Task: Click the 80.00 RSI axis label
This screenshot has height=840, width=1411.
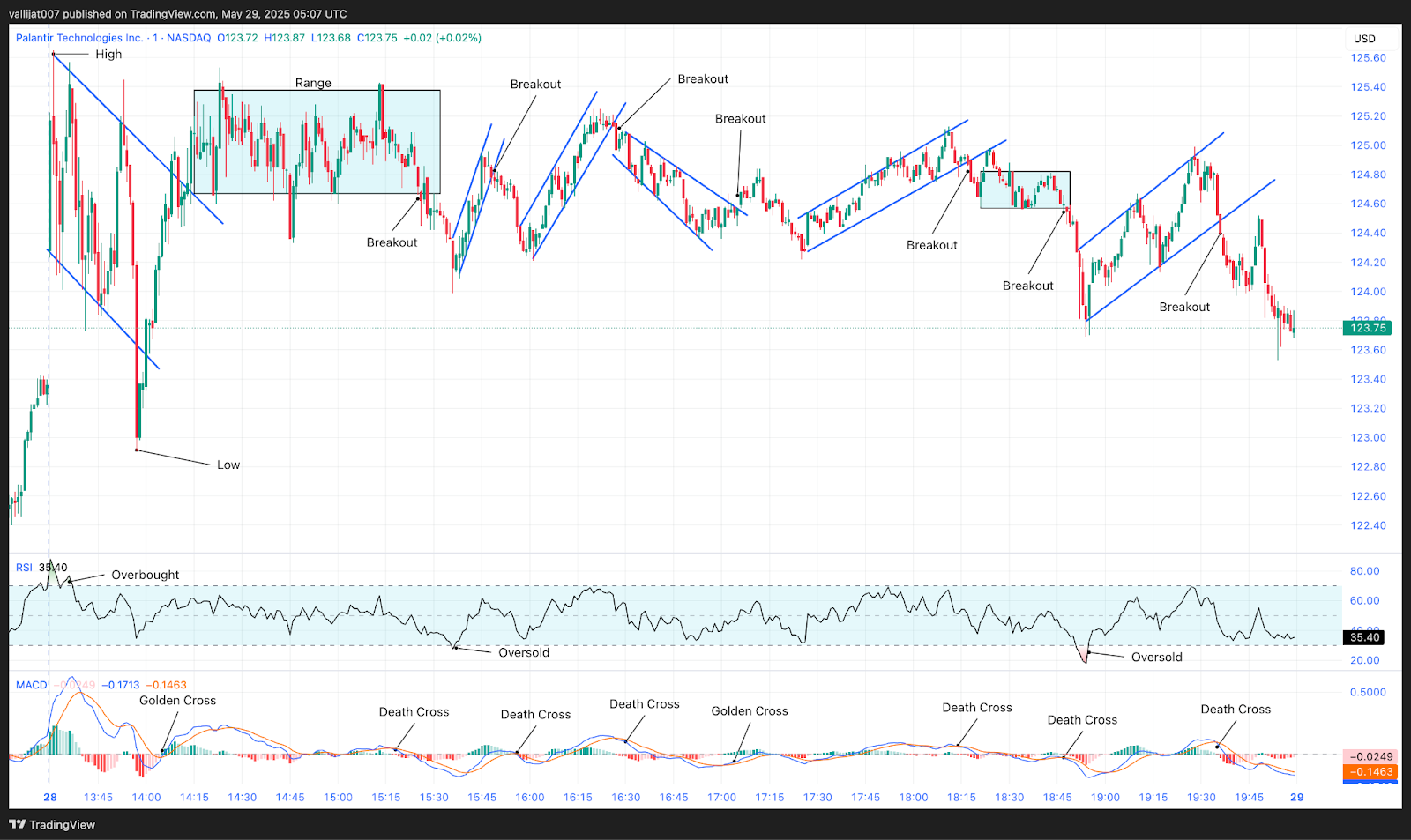Action: coord(1364,571)
